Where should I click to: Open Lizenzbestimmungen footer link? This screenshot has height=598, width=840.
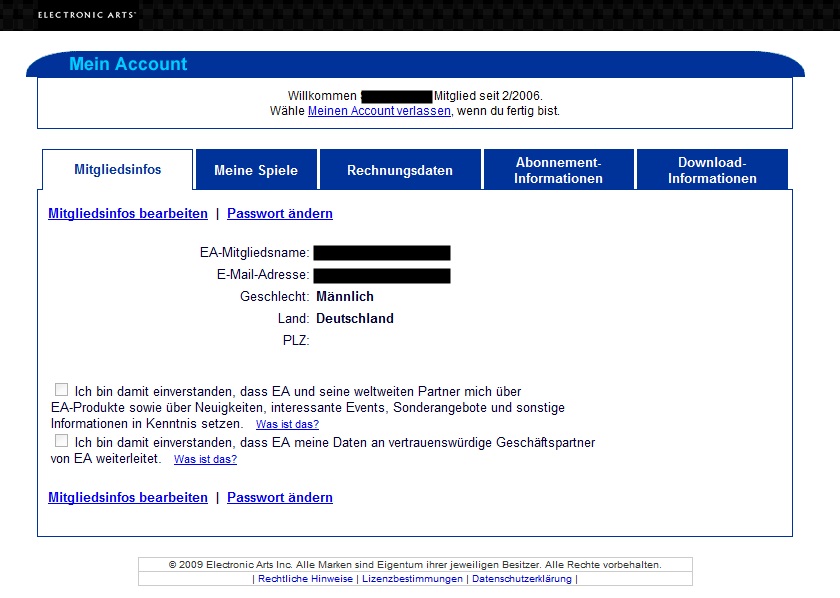[x=412, y=579]
